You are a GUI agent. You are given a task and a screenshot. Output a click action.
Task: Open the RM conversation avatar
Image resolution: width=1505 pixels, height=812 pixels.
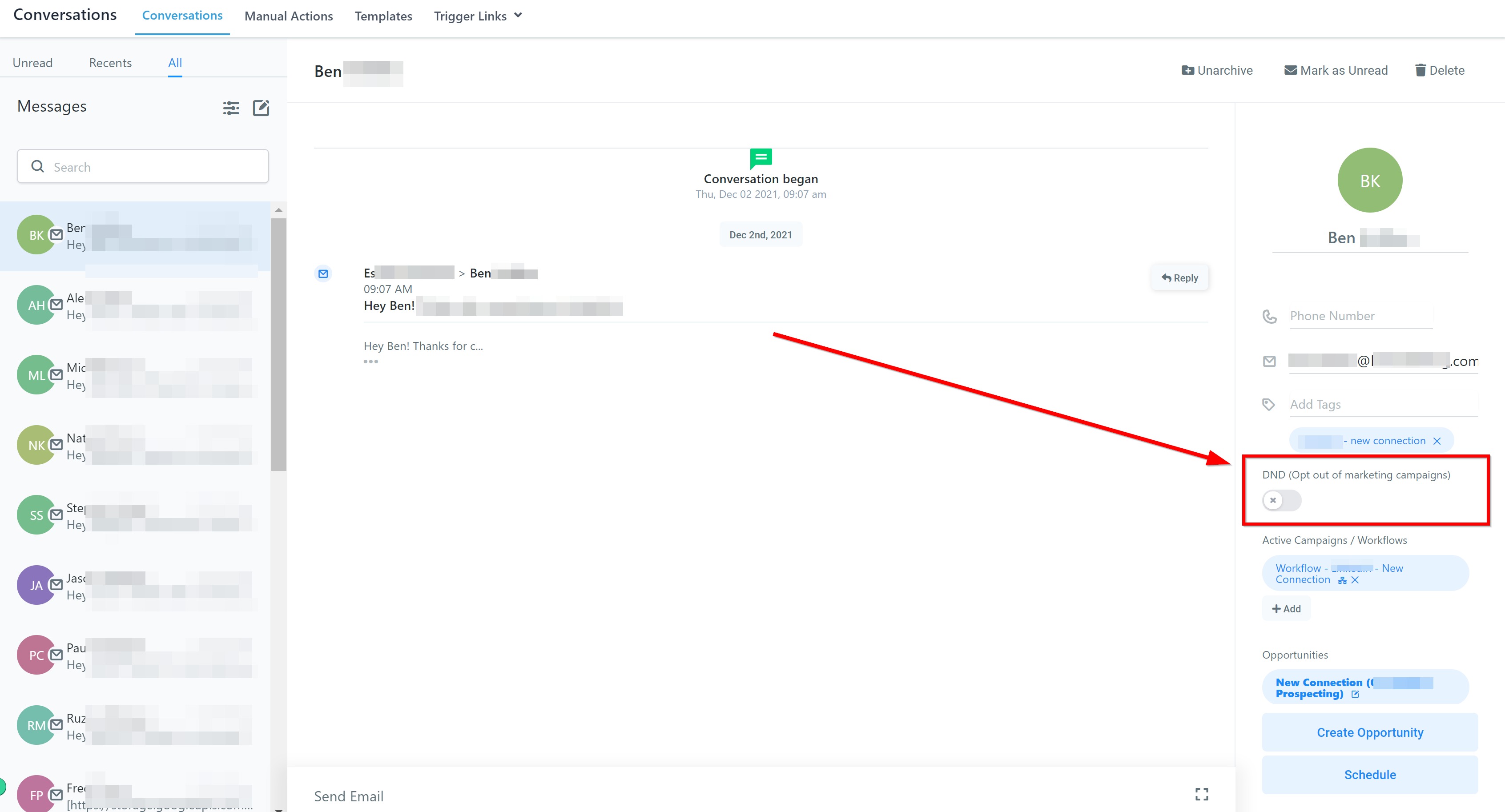click(36, 725)
